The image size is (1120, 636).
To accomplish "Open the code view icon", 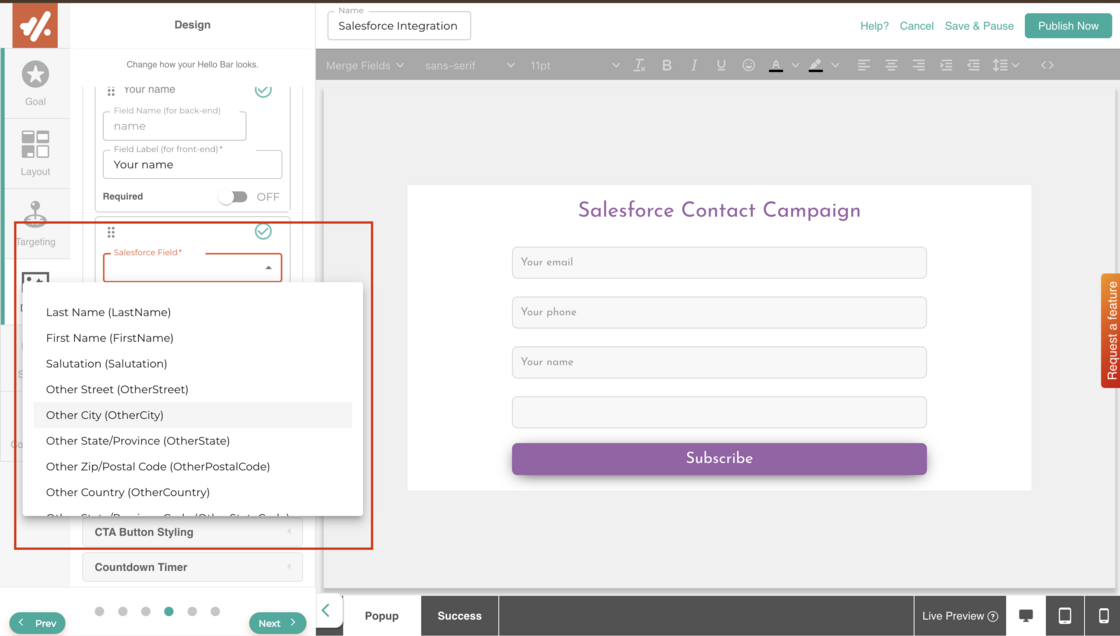I will click(x=1047, y=65).
